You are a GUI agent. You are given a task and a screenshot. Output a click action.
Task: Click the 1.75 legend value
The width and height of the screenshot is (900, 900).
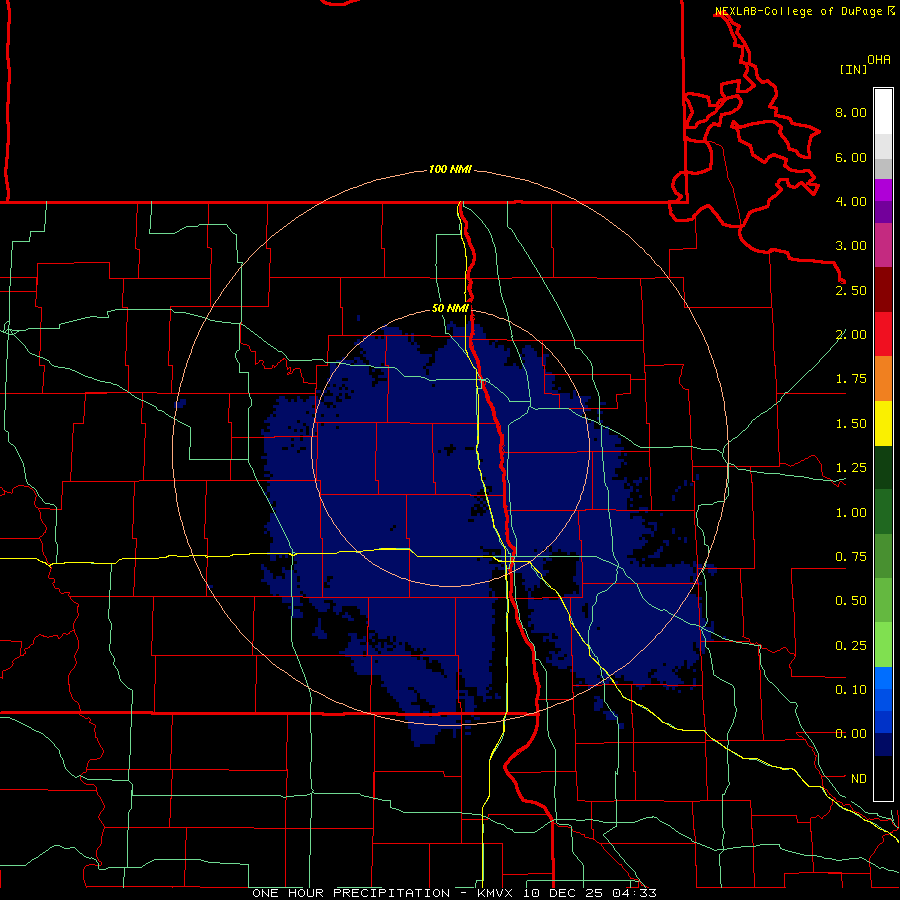(851, 379)
